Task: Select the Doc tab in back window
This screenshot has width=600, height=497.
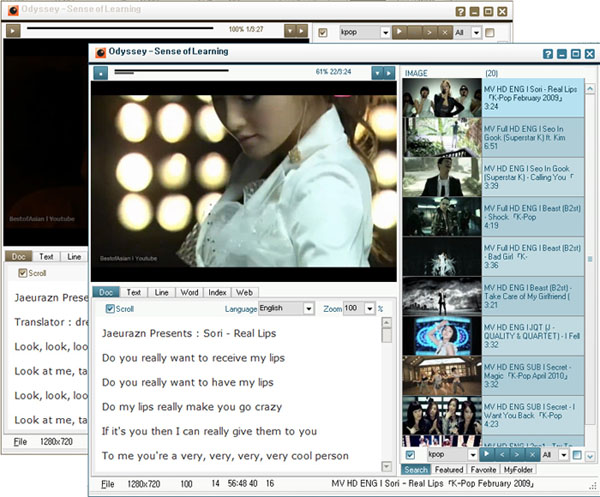Action: click(18, 256)
